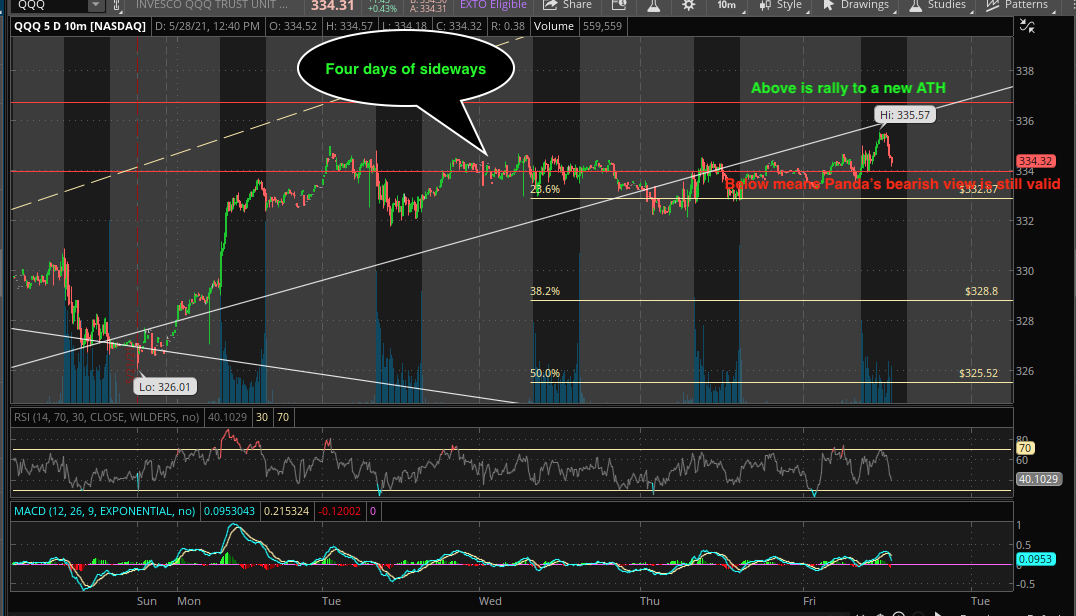The image size is (1076, 616).
Task: Open the Drawings menu
Action: point(856,5)
